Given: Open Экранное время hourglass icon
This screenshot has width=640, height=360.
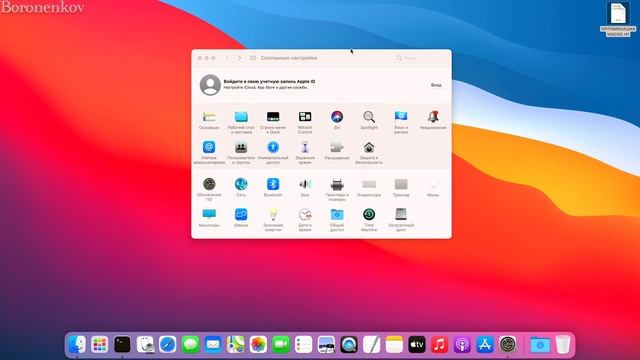Looking at the screenshot, I should [x=305, y=147].
